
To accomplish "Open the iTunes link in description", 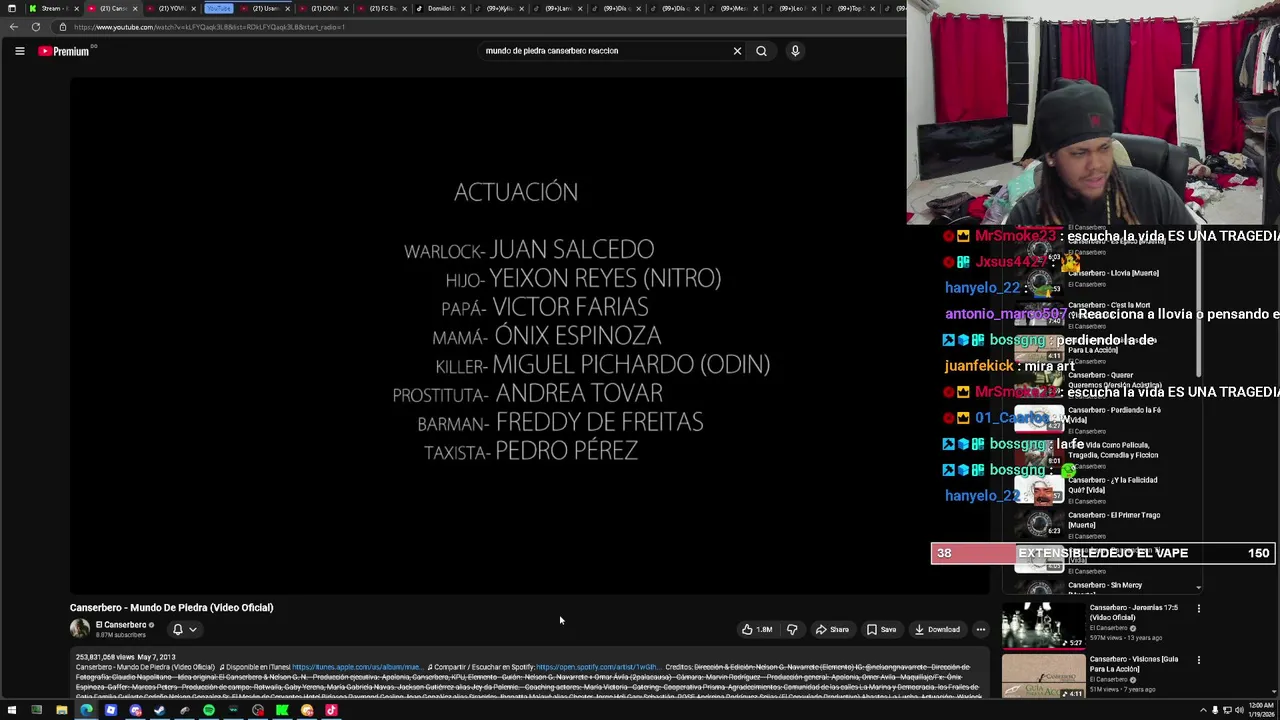I will pos(357,667).
